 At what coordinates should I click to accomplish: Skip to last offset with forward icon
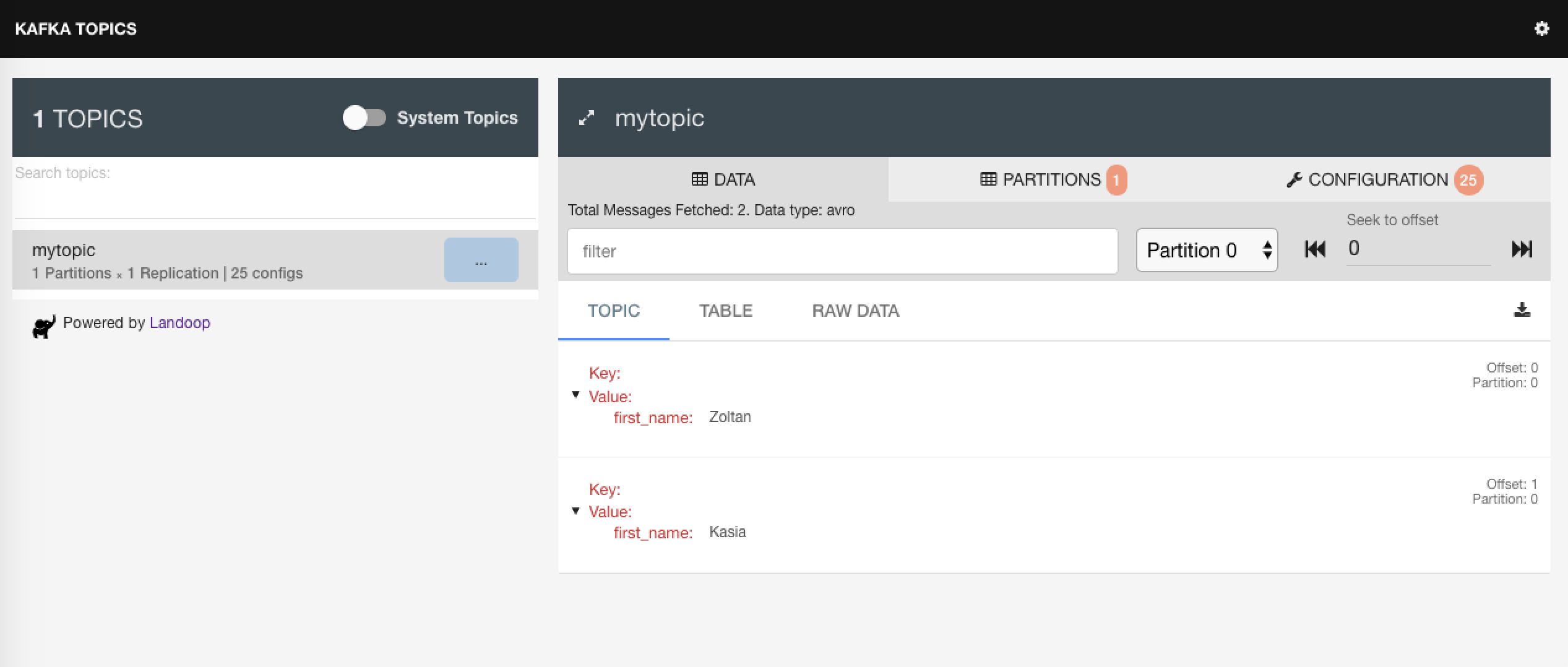pyautogui.click(x=1522, y=249)
